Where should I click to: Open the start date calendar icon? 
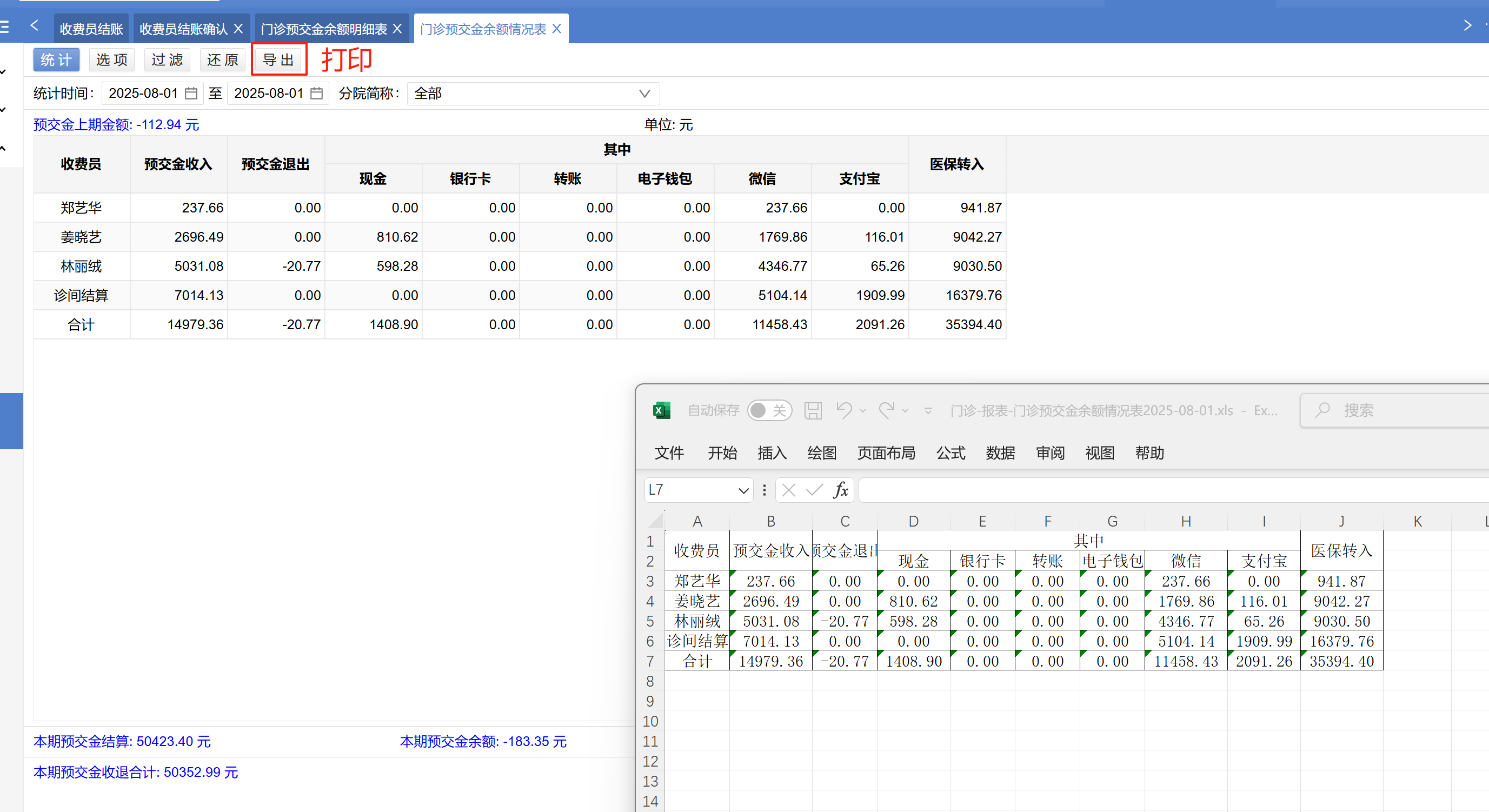pos(191,93)
